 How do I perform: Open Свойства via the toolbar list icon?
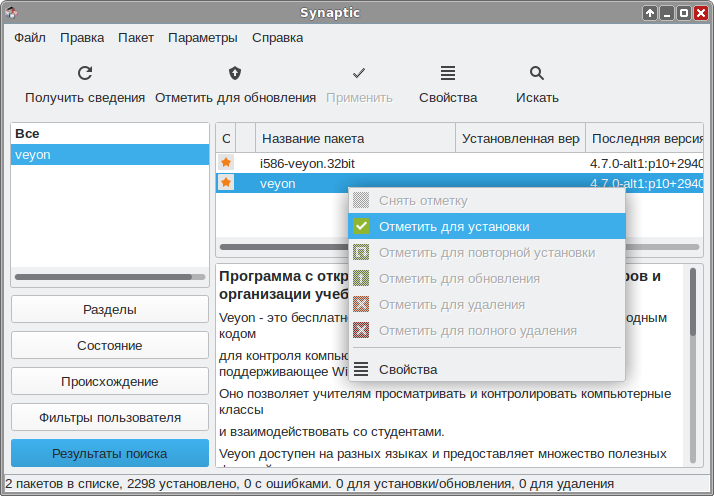[x=448, y=73]
